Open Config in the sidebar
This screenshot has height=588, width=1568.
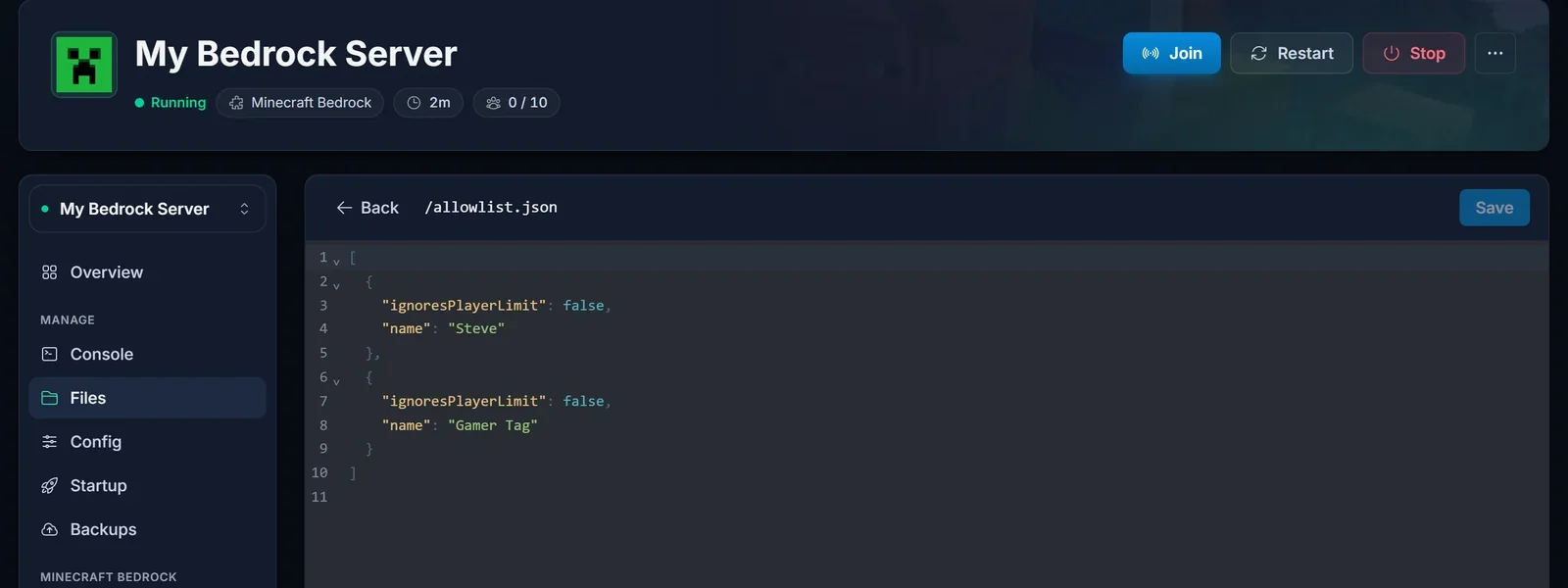coord(147,442)
